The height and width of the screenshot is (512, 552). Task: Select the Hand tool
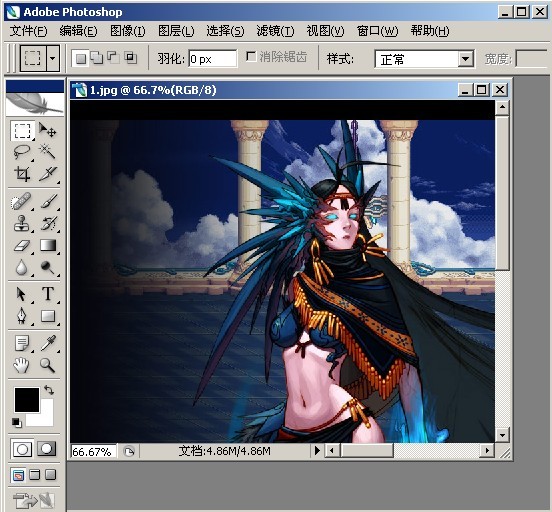coord(22,365)
